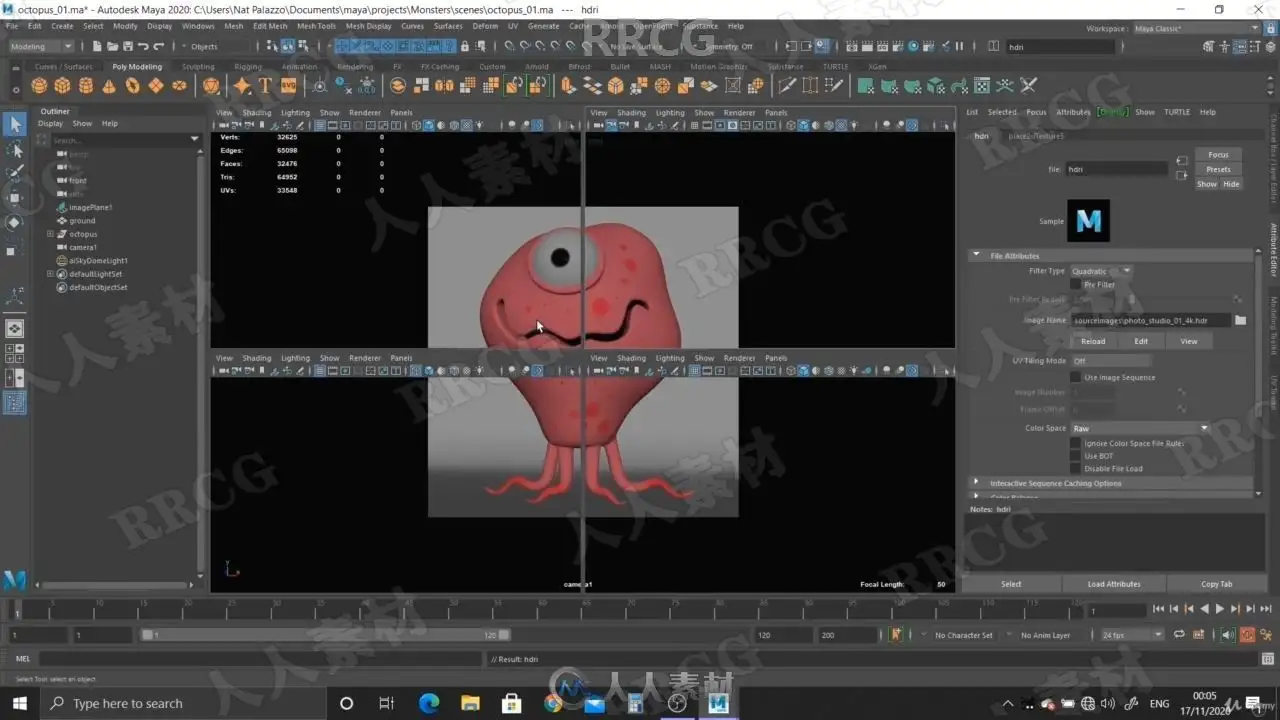1280x720 pixels.
Task: Click the Reload button for the image
Action: click(x=1093, y=341)
